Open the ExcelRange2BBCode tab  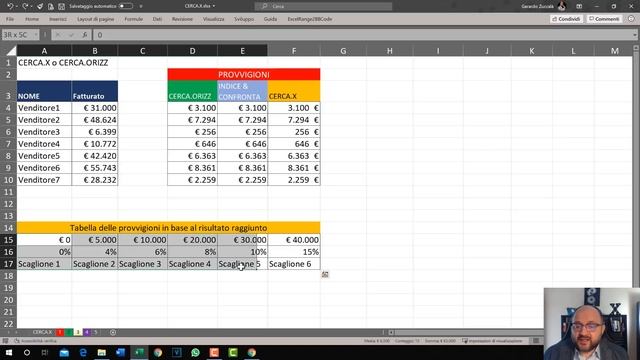(309, 19)
